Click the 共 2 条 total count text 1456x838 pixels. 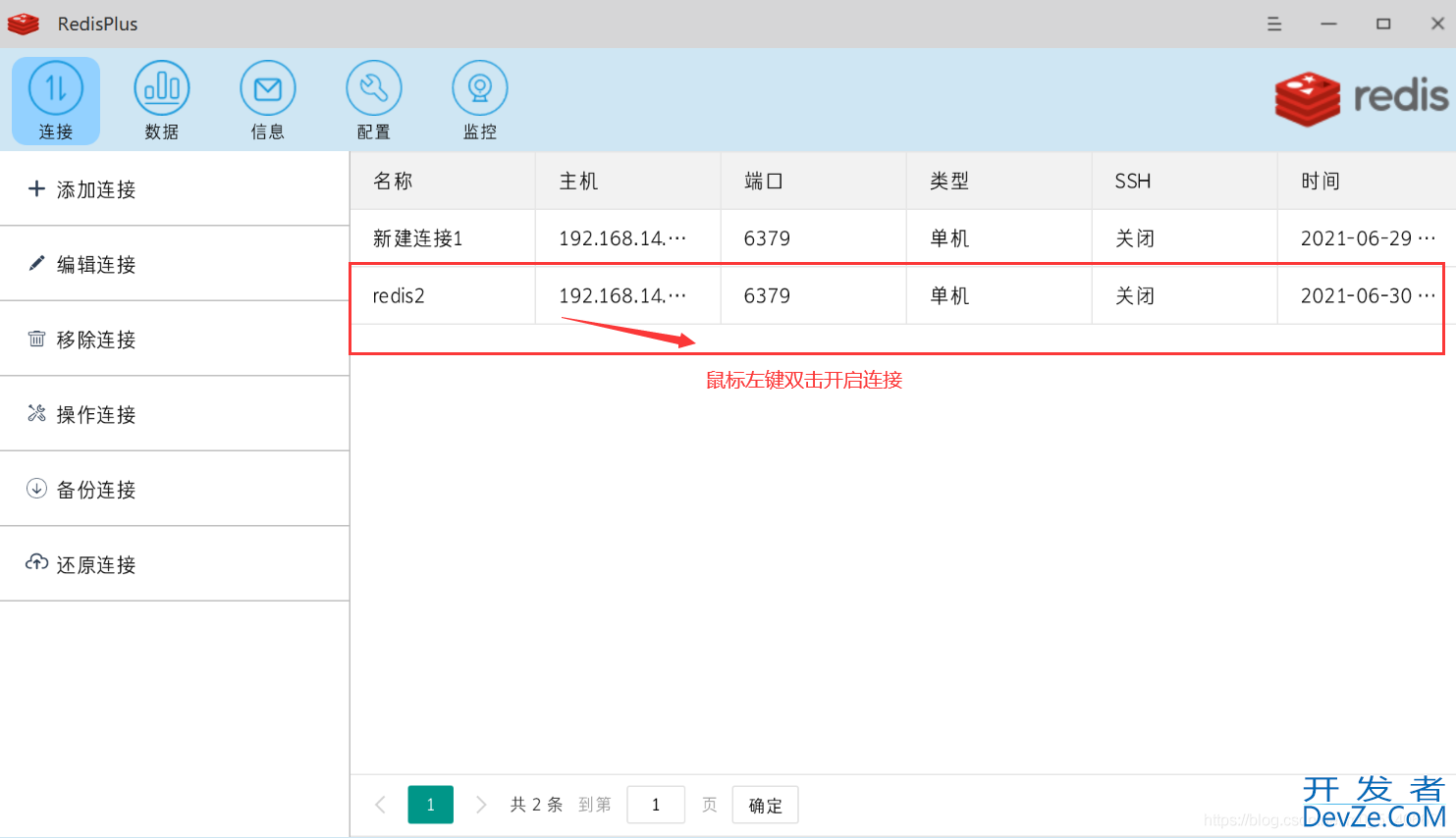click(536, 805)
